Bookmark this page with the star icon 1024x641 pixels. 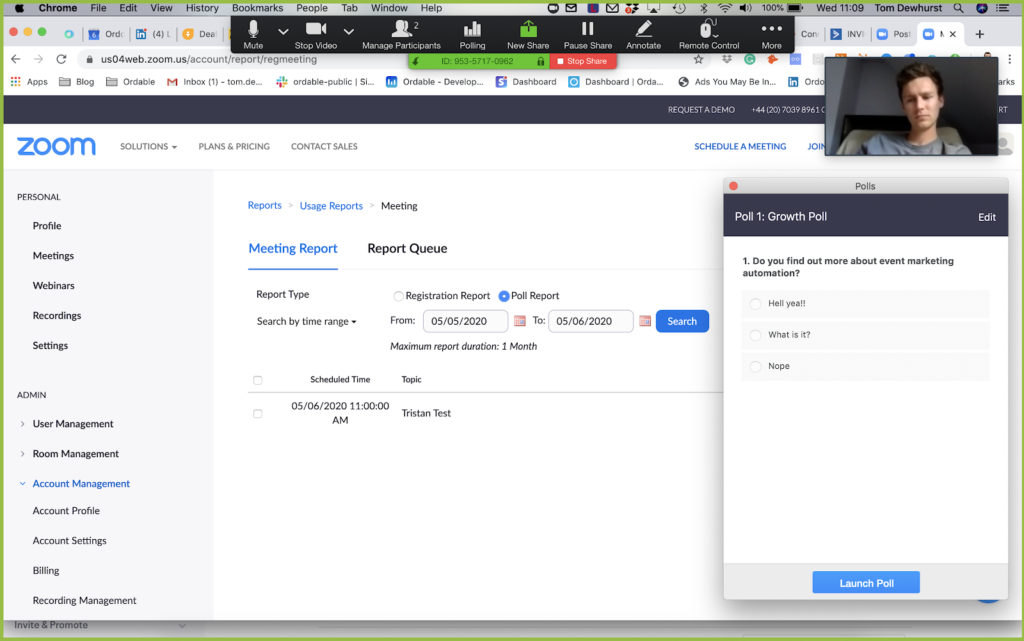point(698,59)
